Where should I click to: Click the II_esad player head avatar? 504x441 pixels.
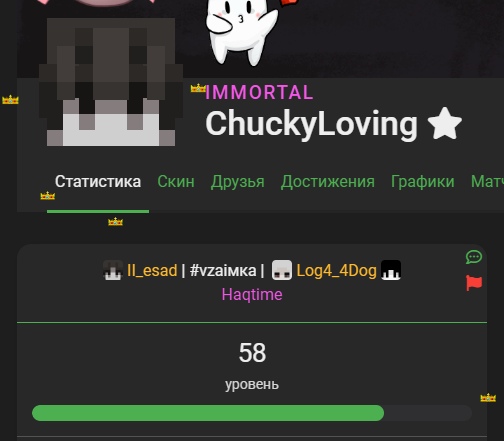113,270
